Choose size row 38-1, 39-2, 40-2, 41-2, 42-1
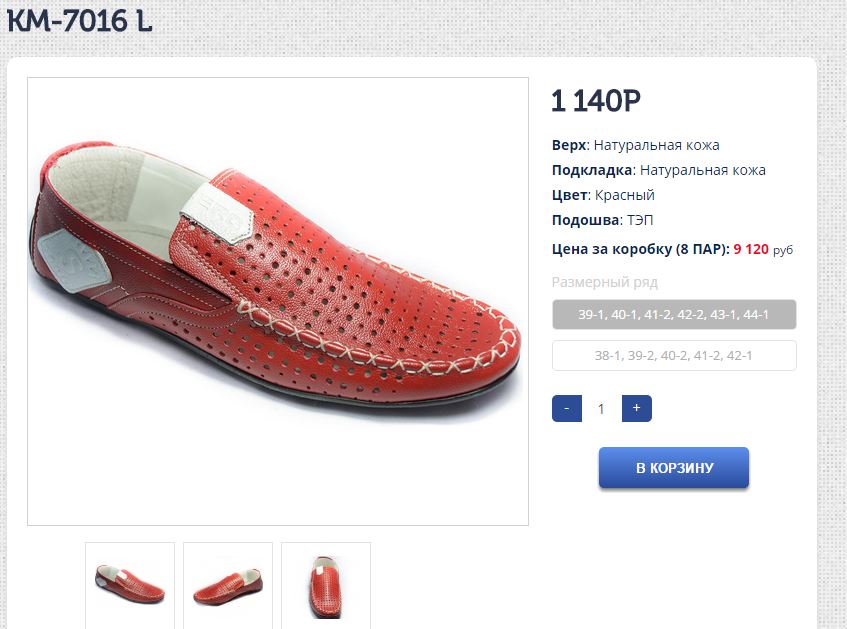This screenshot has width=847, height=629. (x=674, y=355)
